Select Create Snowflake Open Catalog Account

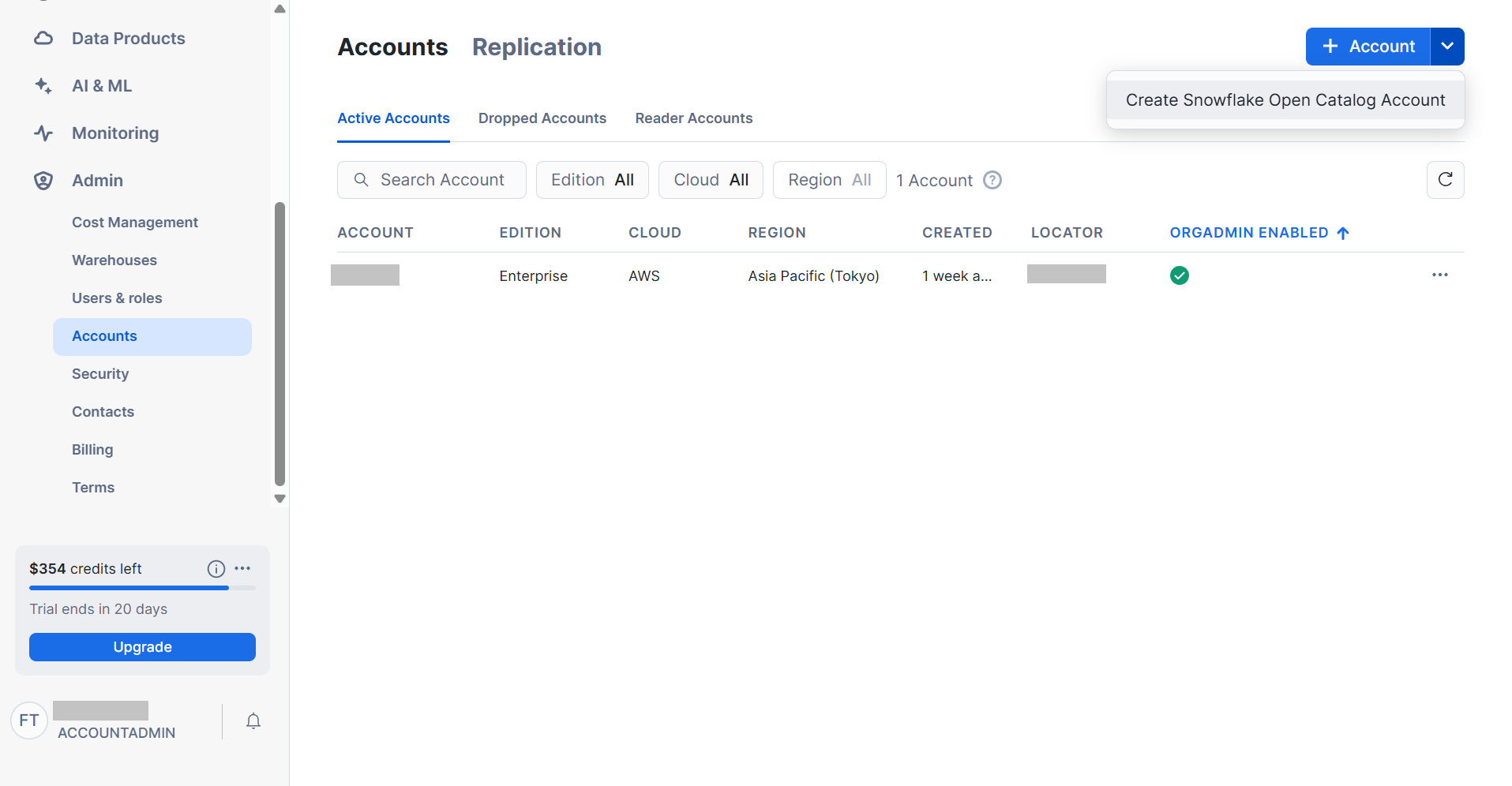(1285, 100)
